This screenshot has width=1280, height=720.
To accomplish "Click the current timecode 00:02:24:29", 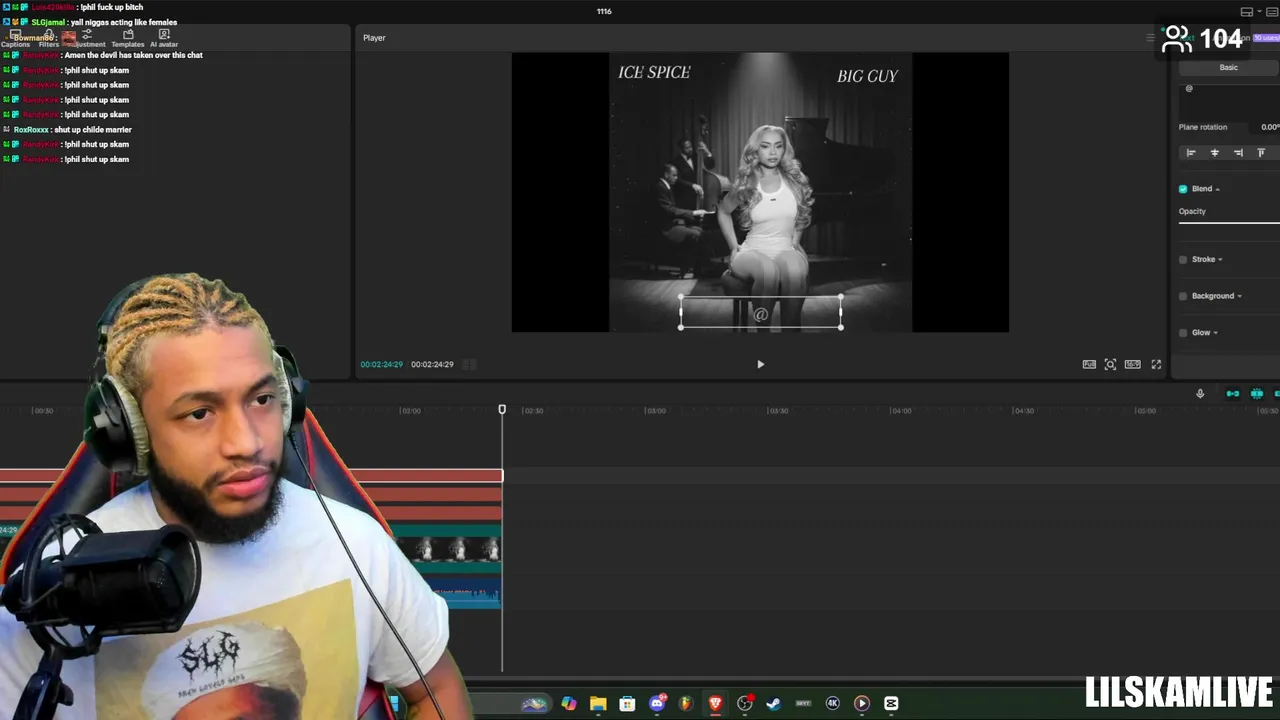I will point(382,365).
